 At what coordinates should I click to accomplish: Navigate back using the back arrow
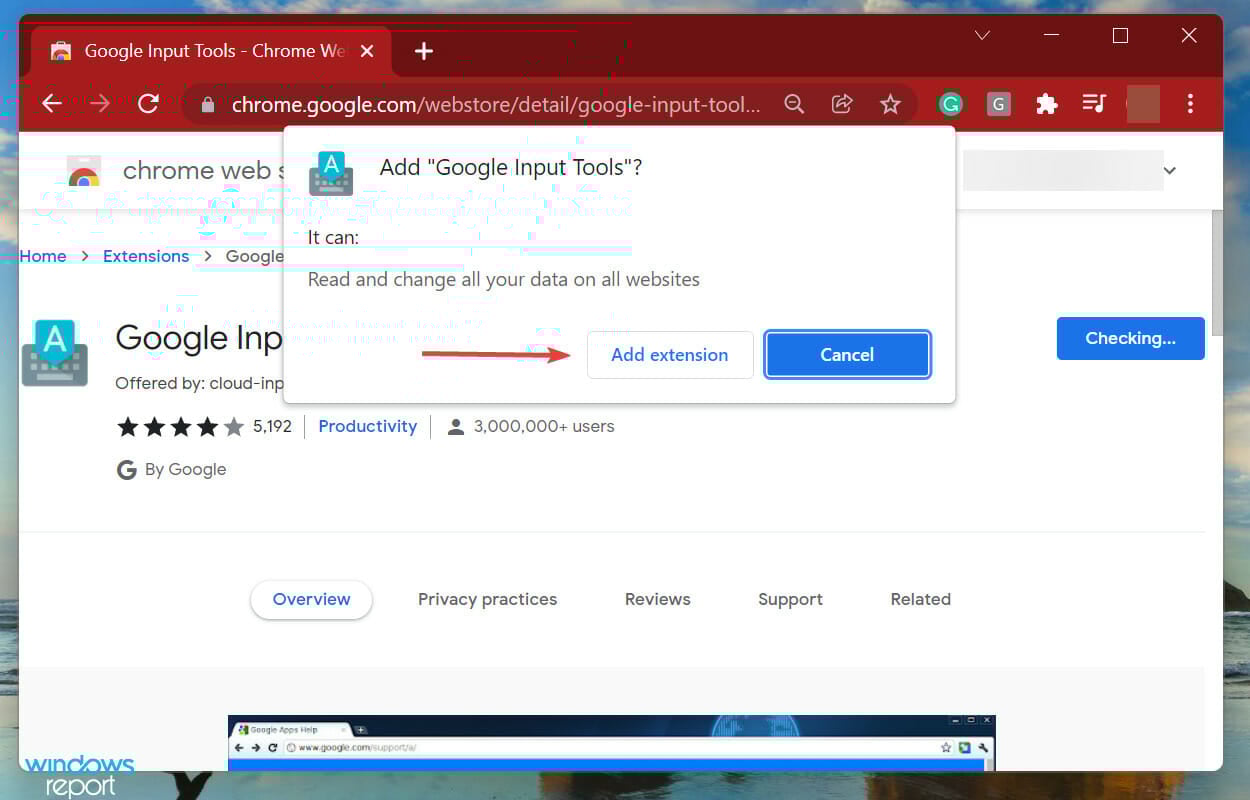[x=51, y=103]
